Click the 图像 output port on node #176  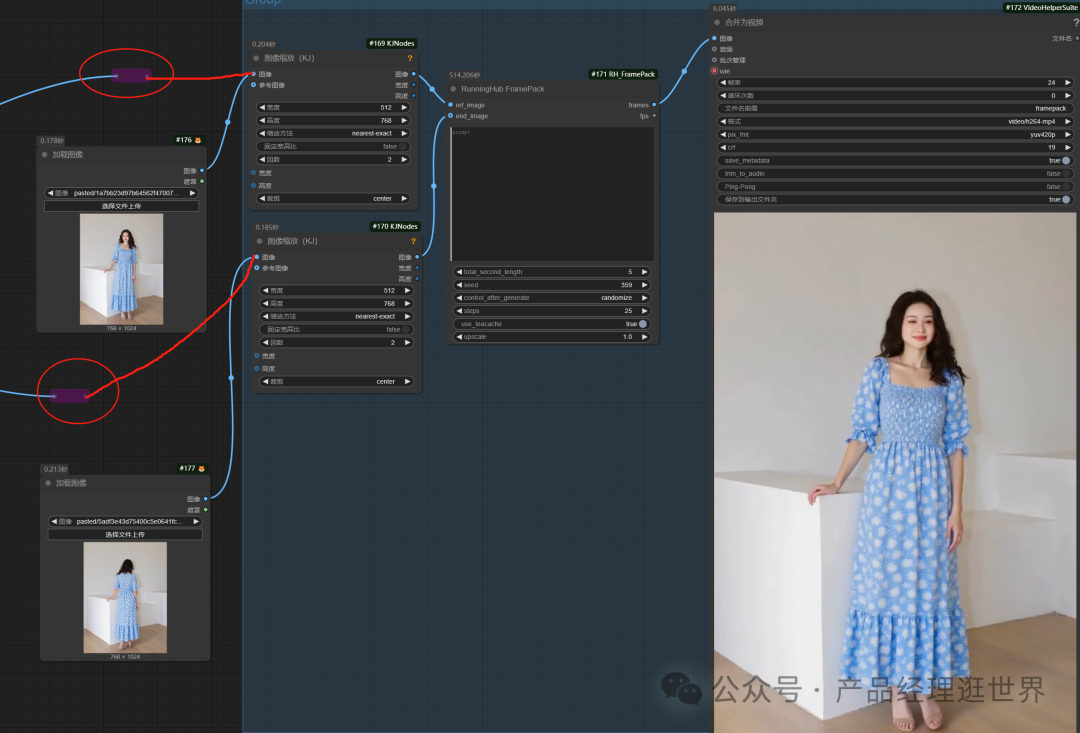[x=202, y=170]
